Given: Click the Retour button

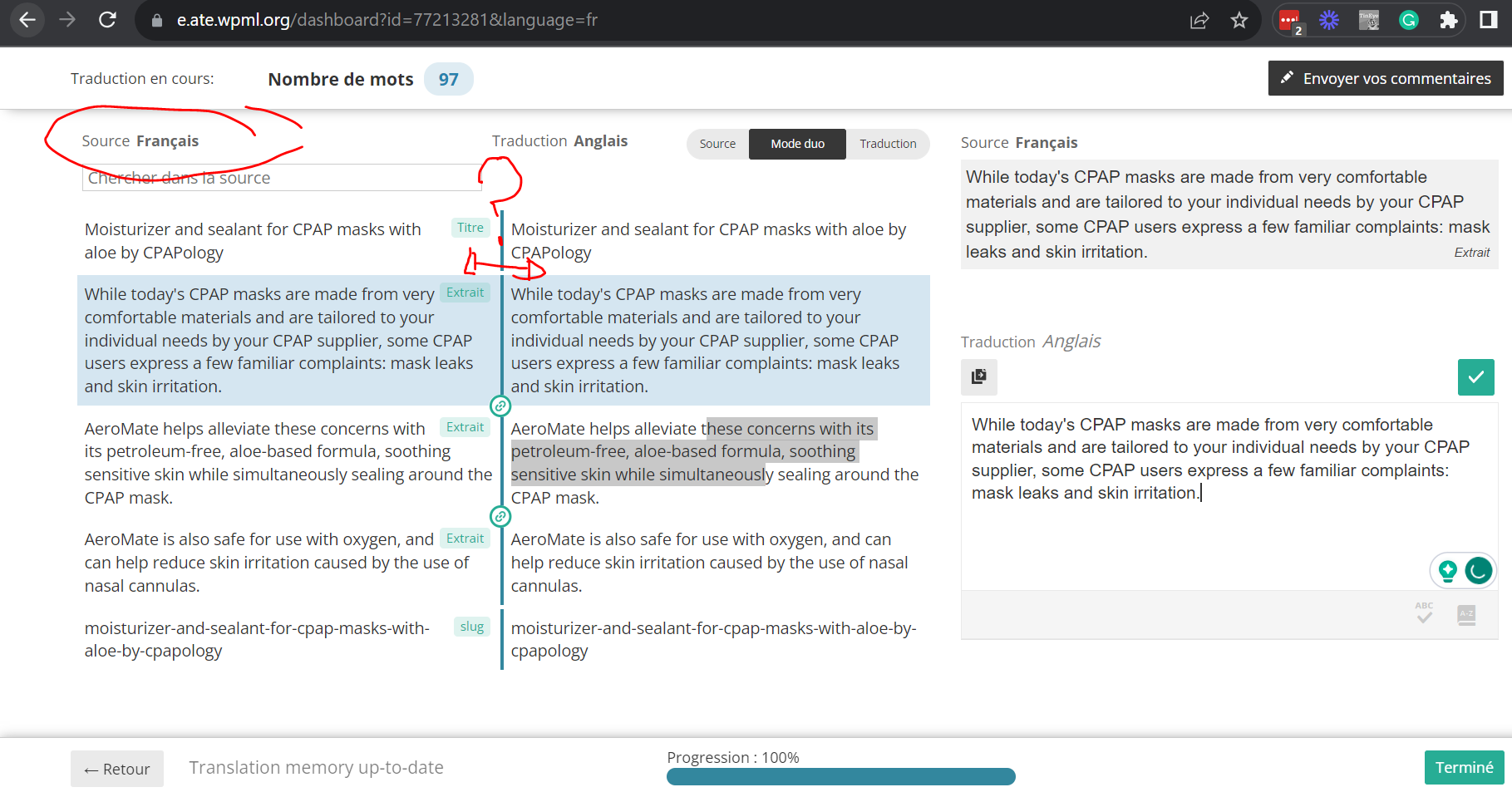Looking at the screenshot, I should pyautogui.click(x=117, y=769).
